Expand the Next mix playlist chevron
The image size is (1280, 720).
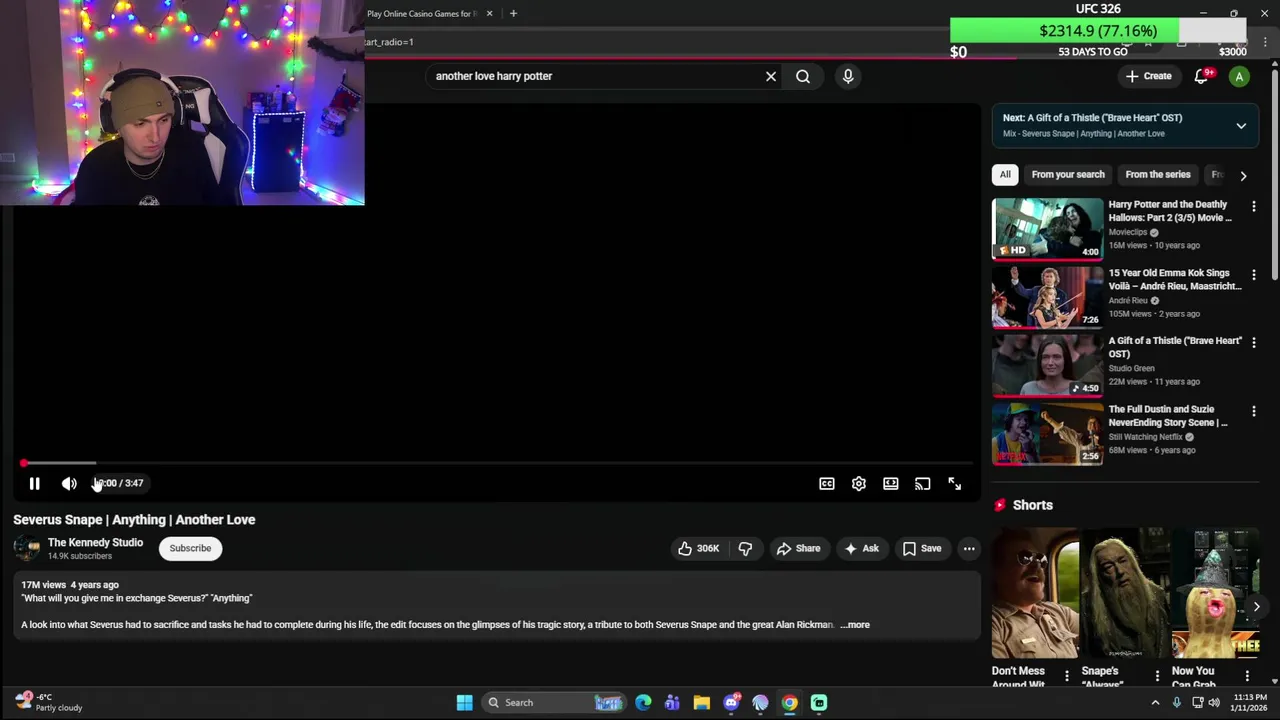coord(1241,126)
